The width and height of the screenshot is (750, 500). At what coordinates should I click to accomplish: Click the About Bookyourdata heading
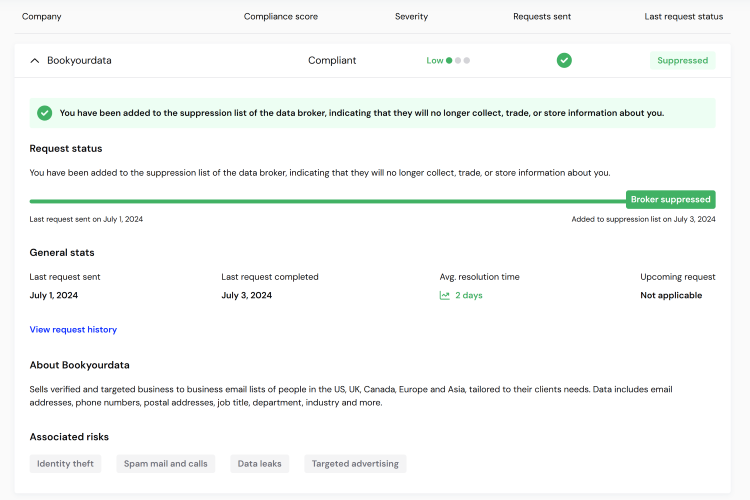click(x=79, y=365)
